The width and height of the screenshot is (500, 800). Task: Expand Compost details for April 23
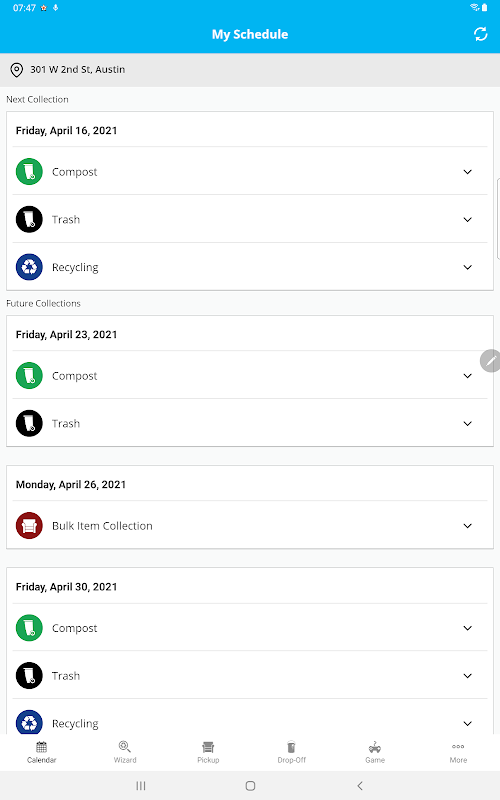point(467,376)
